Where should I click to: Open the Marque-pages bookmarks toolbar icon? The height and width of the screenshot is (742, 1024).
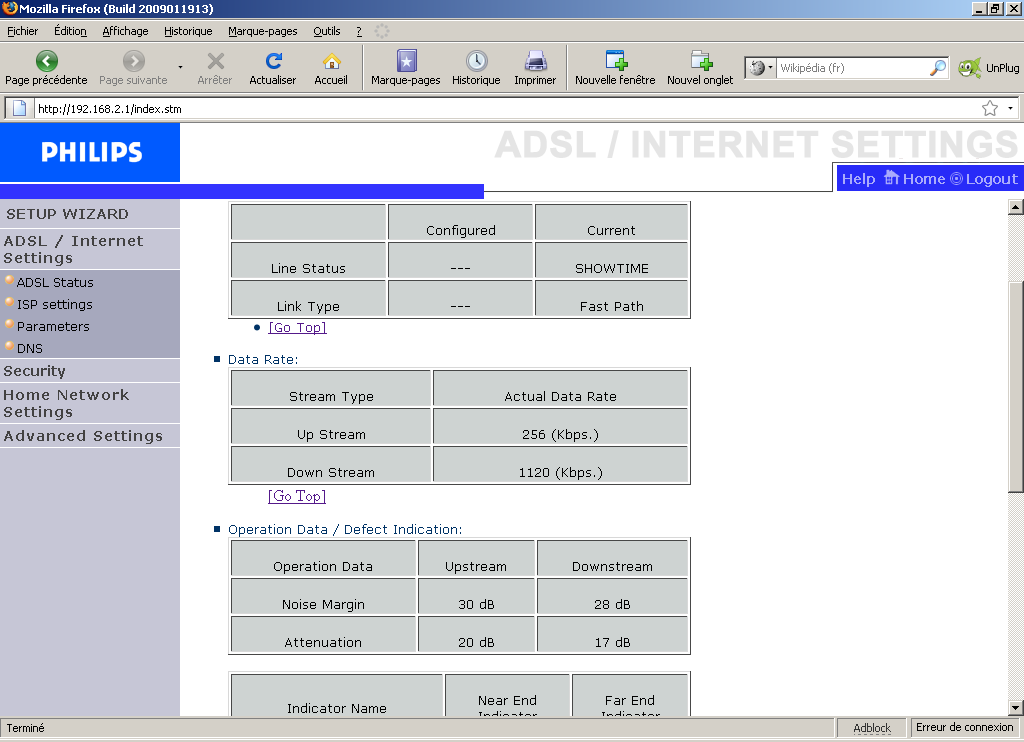pos(406,61)
